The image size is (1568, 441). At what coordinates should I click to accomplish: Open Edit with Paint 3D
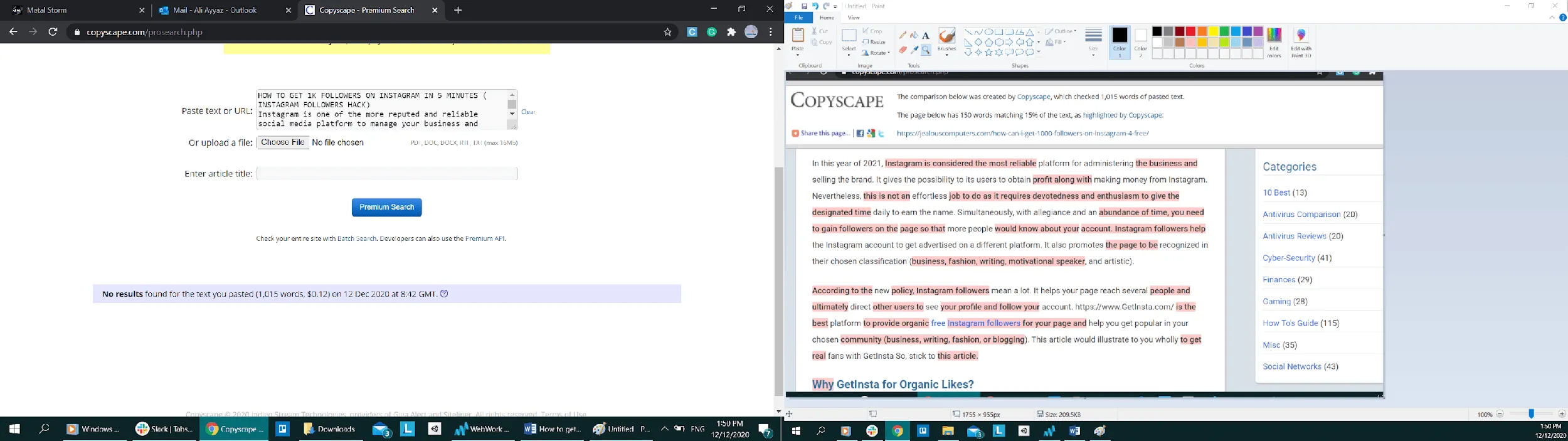[x=1301, y=43]
